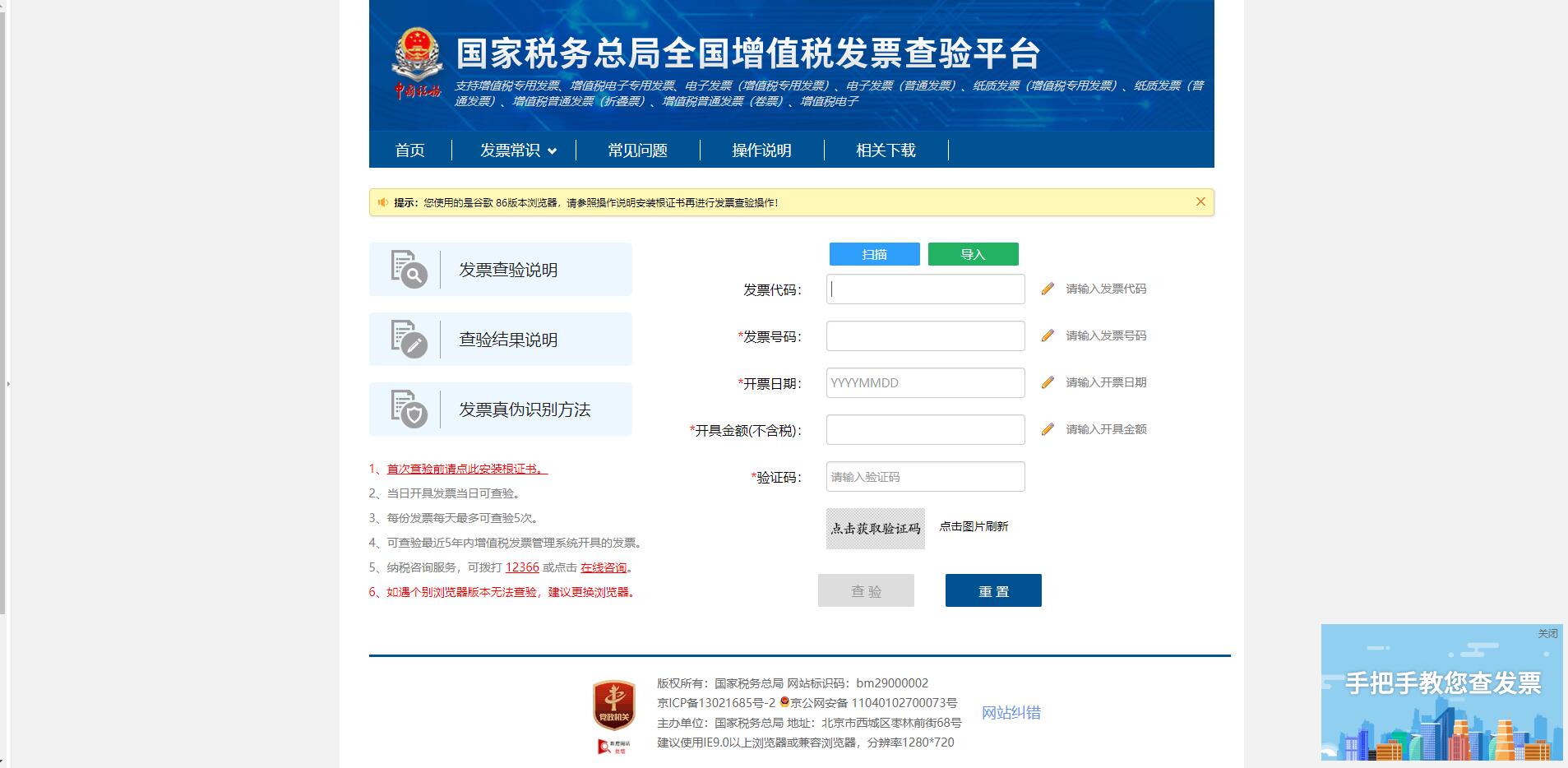
Task: Click the 当日开具发票当日可查验 note
Action: 445,493
